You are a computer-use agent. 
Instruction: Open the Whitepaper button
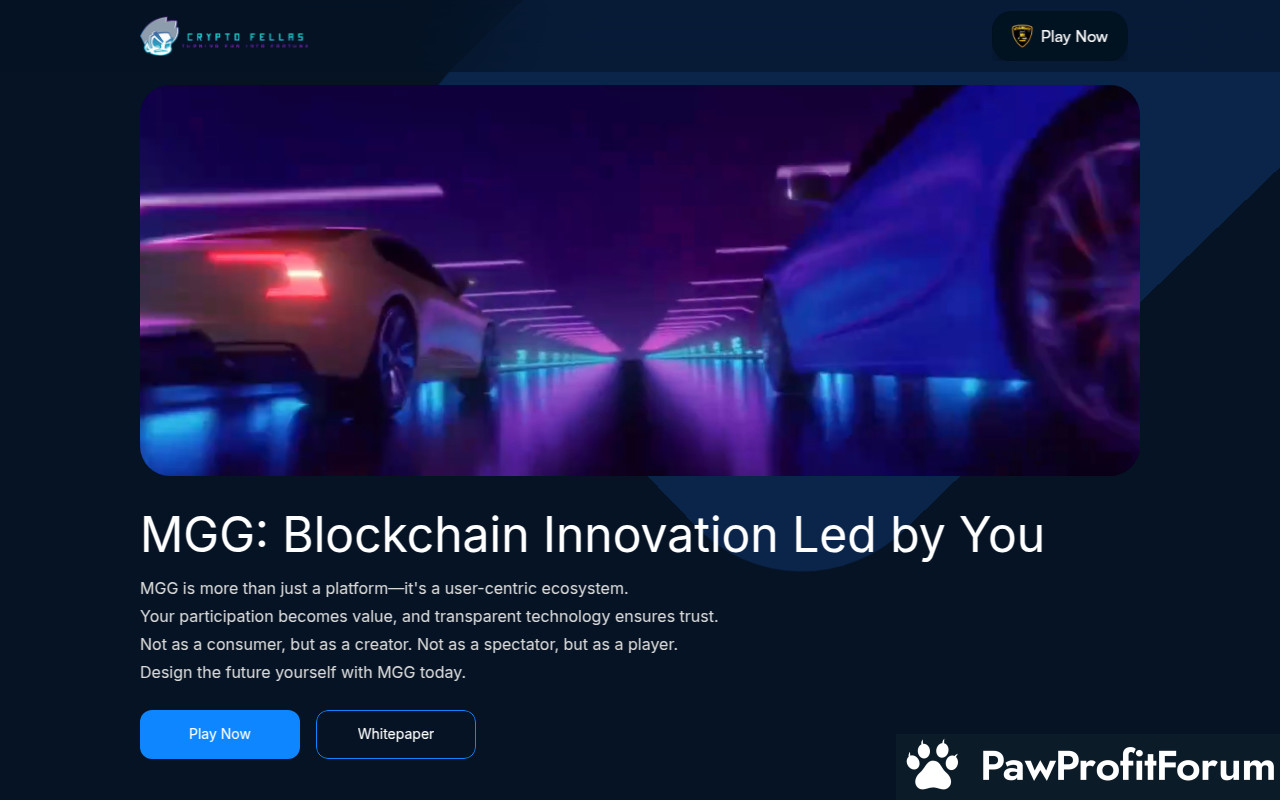396,734
